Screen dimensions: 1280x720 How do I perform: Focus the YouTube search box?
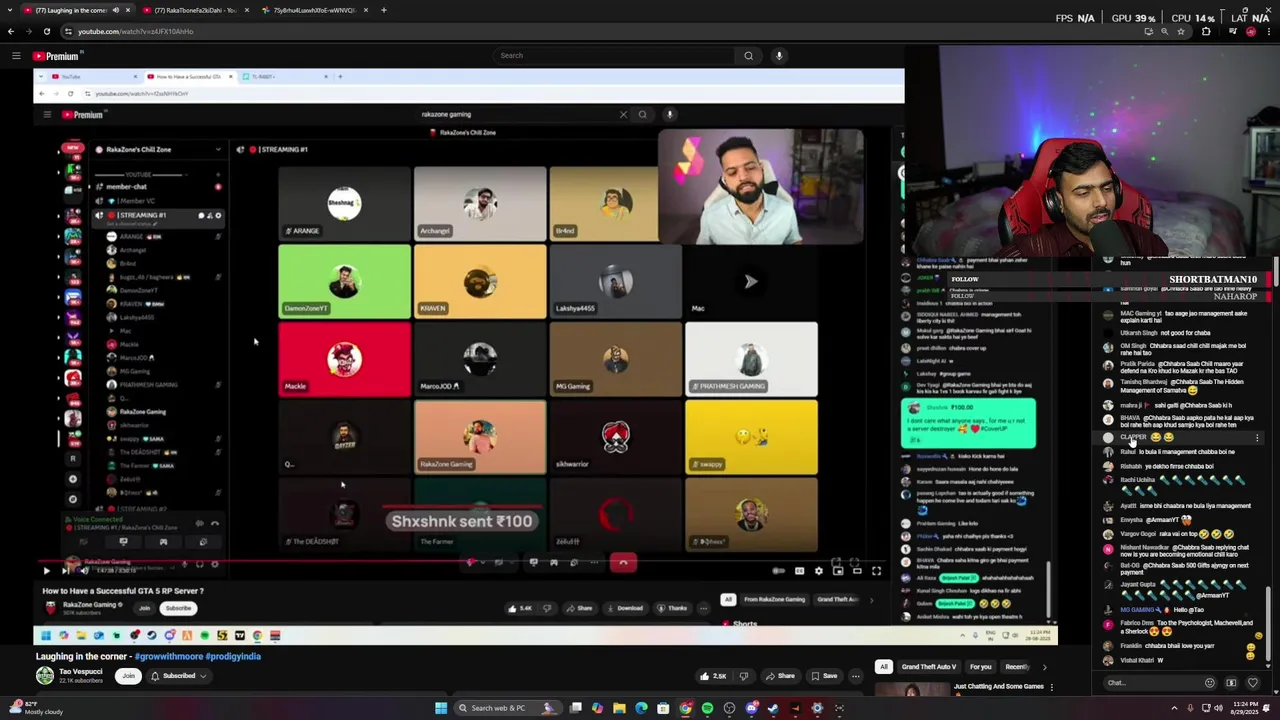[615, 56]
